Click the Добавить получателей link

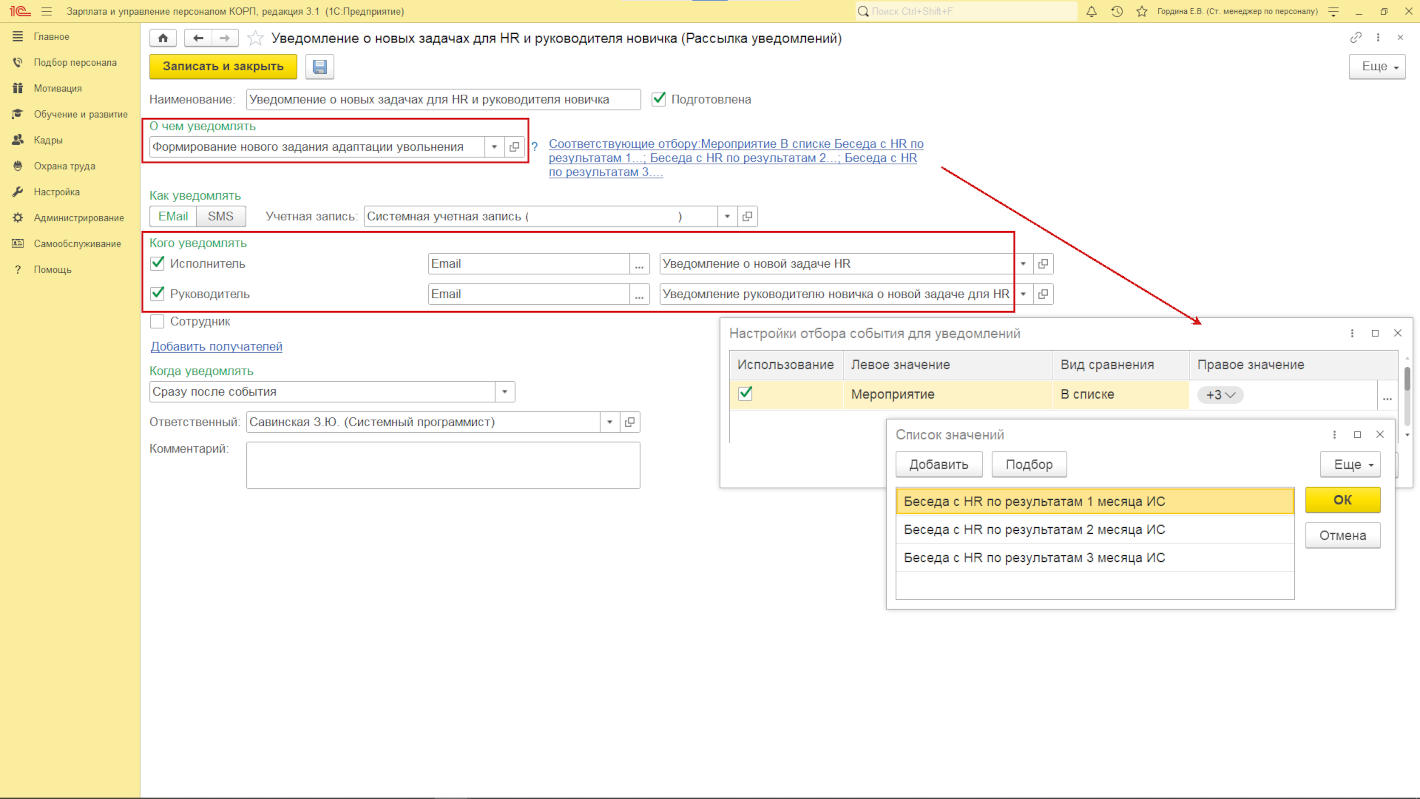click(x=216, y=347)
